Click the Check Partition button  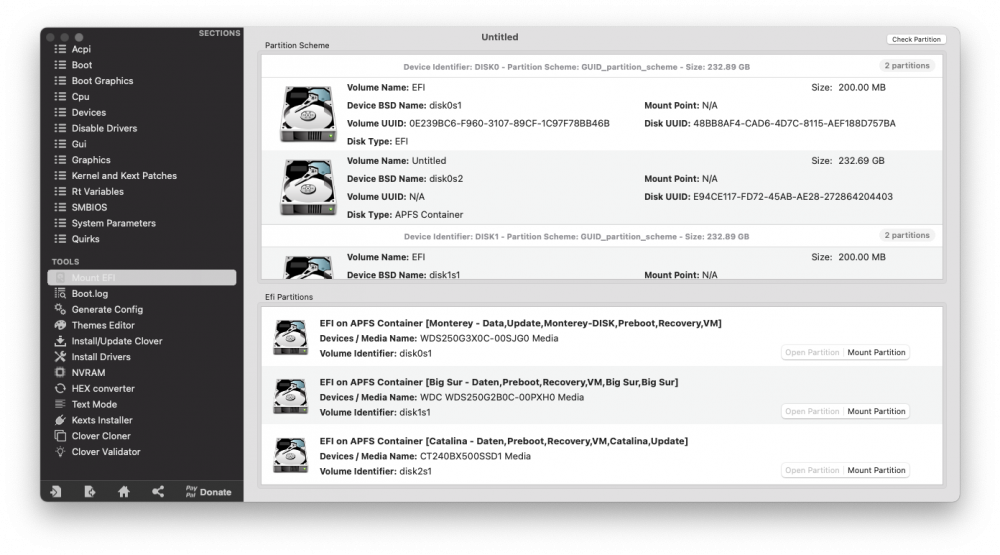[x=916, y=40]
